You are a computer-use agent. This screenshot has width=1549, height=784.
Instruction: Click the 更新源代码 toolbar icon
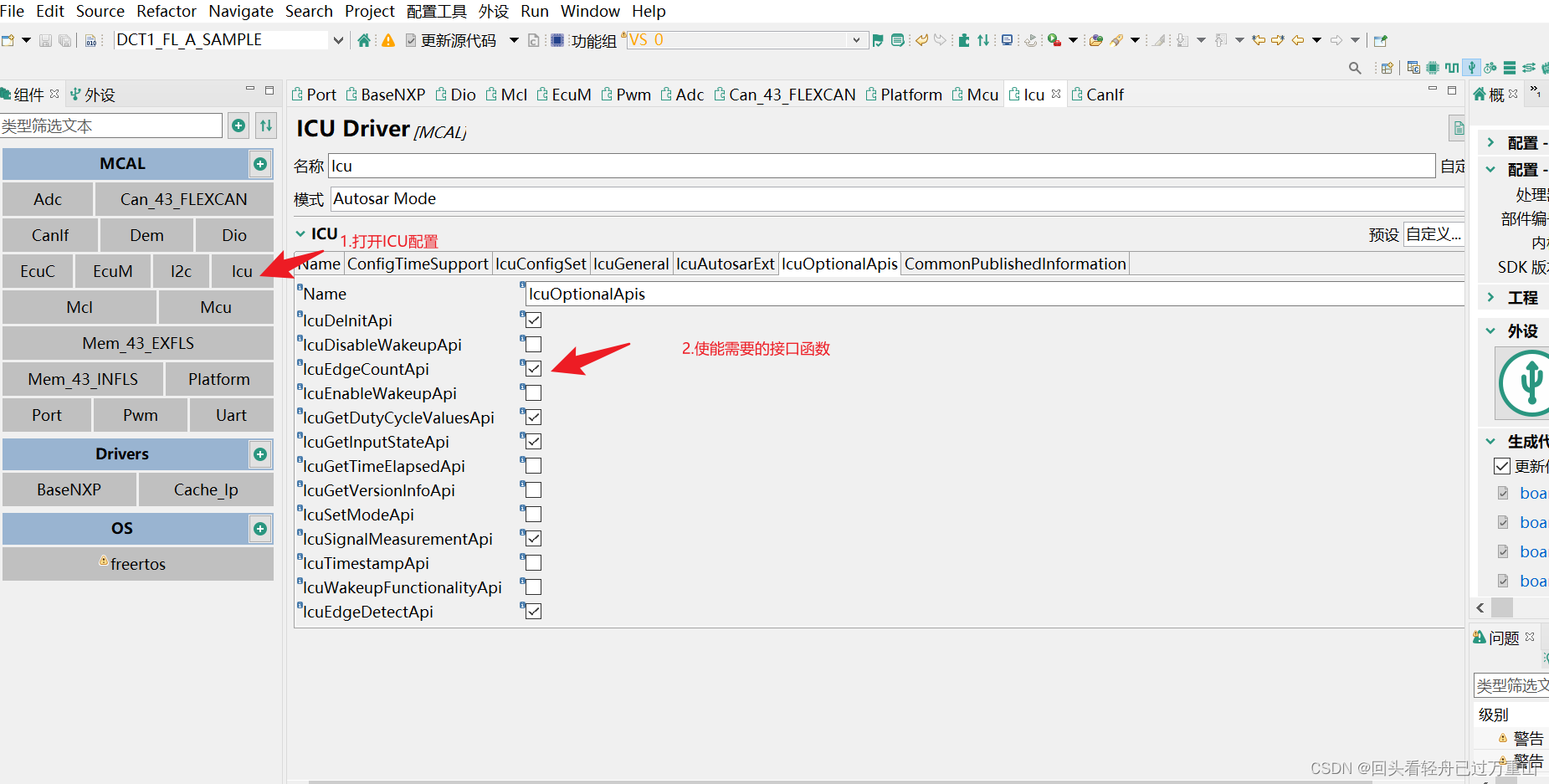pyautogui.click(x=410, y=39)
